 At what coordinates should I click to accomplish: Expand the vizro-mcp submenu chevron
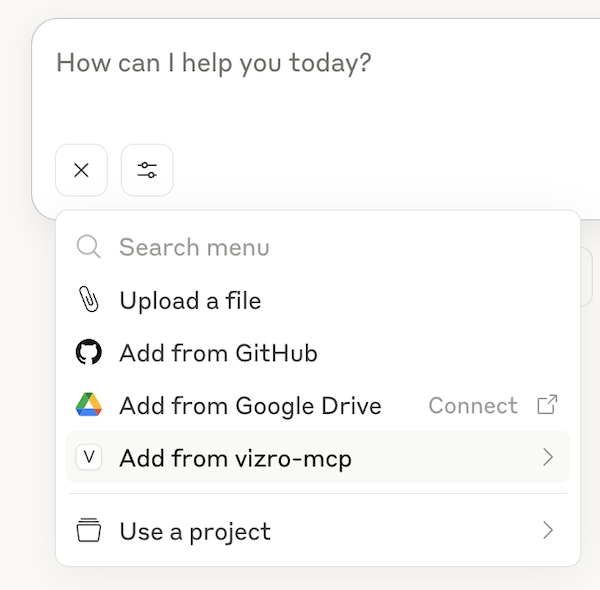[x=547, y=458]
